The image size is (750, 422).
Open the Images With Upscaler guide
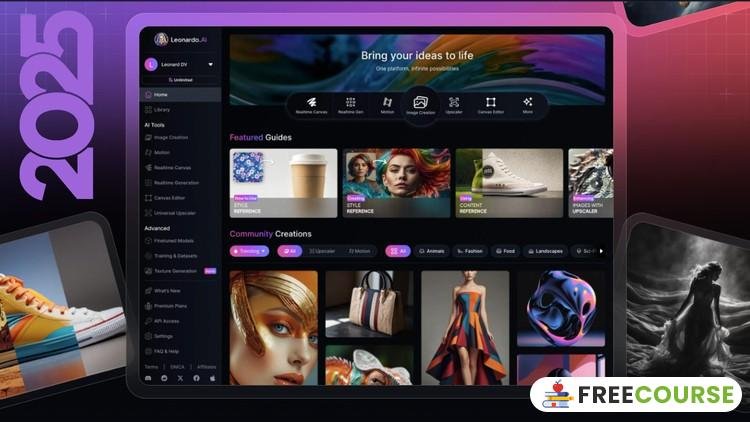591,183
